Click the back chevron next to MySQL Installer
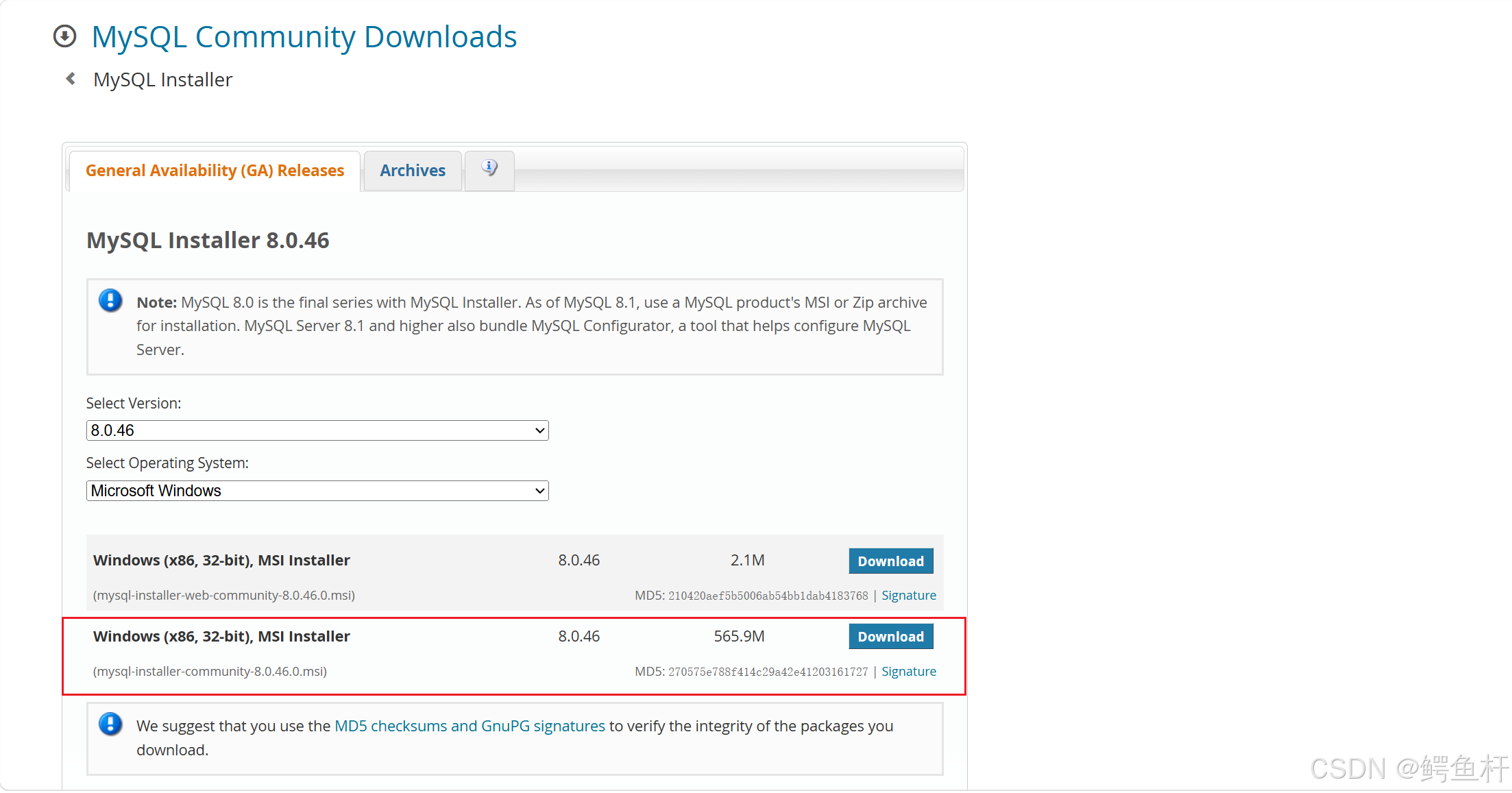Viewport: 1512px width, 793px height. (x=71, y=79)
